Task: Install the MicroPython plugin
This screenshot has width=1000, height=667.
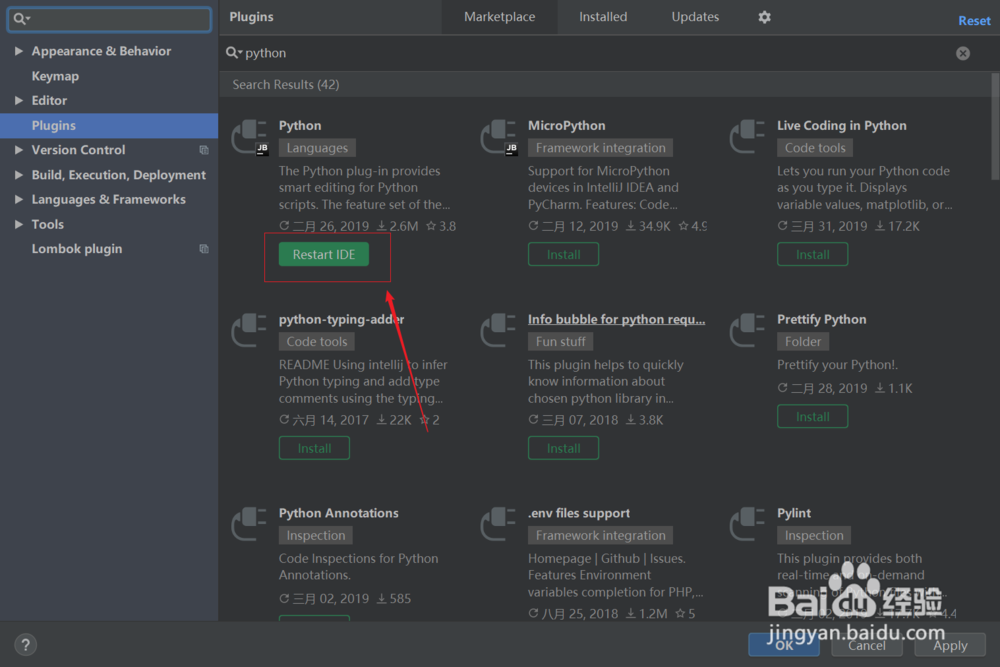Action: coord(563,254)
